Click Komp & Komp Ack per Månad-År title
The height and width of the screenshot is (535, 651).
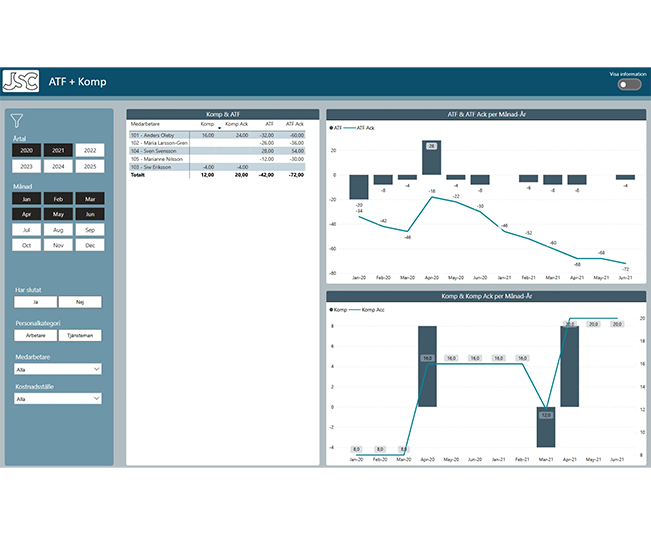[486, 296]
